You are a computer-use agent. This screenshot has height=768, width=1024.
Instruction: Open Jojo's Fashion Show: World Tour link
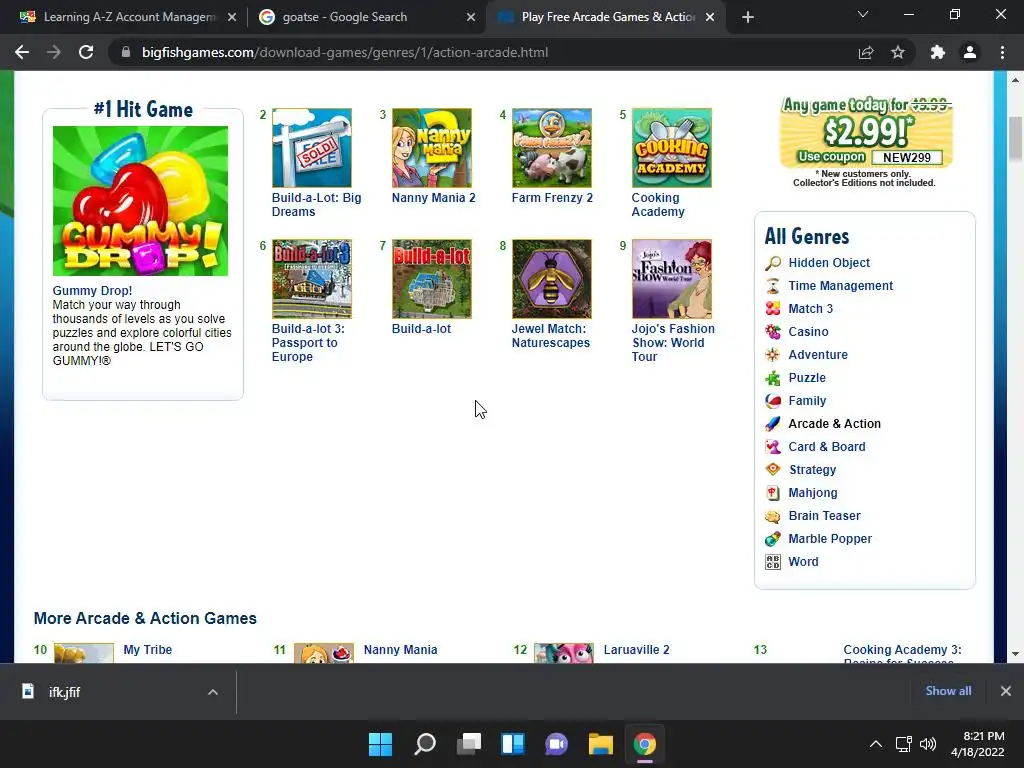[x=673, y=343]
